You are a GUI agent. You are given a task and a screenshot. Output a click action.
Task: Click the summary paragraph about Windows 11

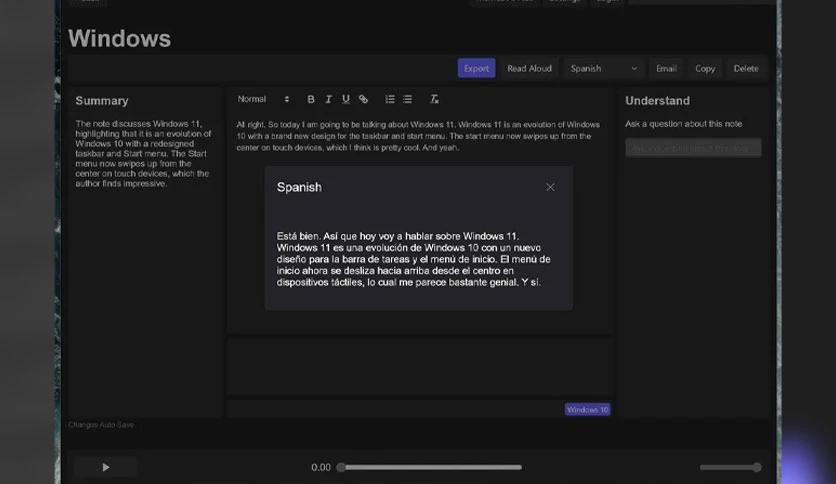143,154
